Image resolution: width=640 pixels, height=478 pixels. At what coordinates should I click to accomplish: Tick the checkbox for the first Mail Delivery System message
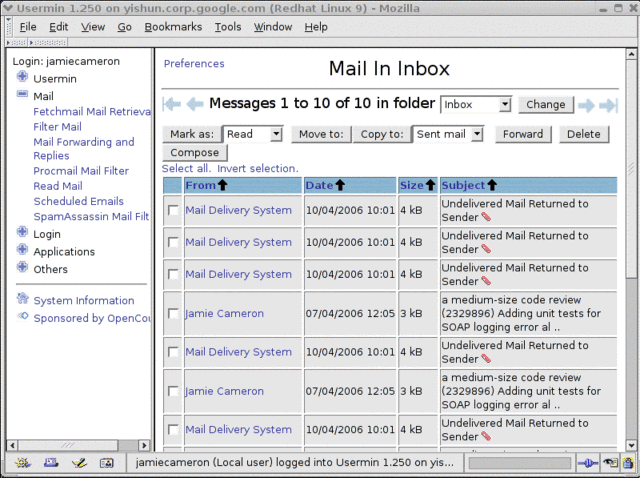[174, 211]
